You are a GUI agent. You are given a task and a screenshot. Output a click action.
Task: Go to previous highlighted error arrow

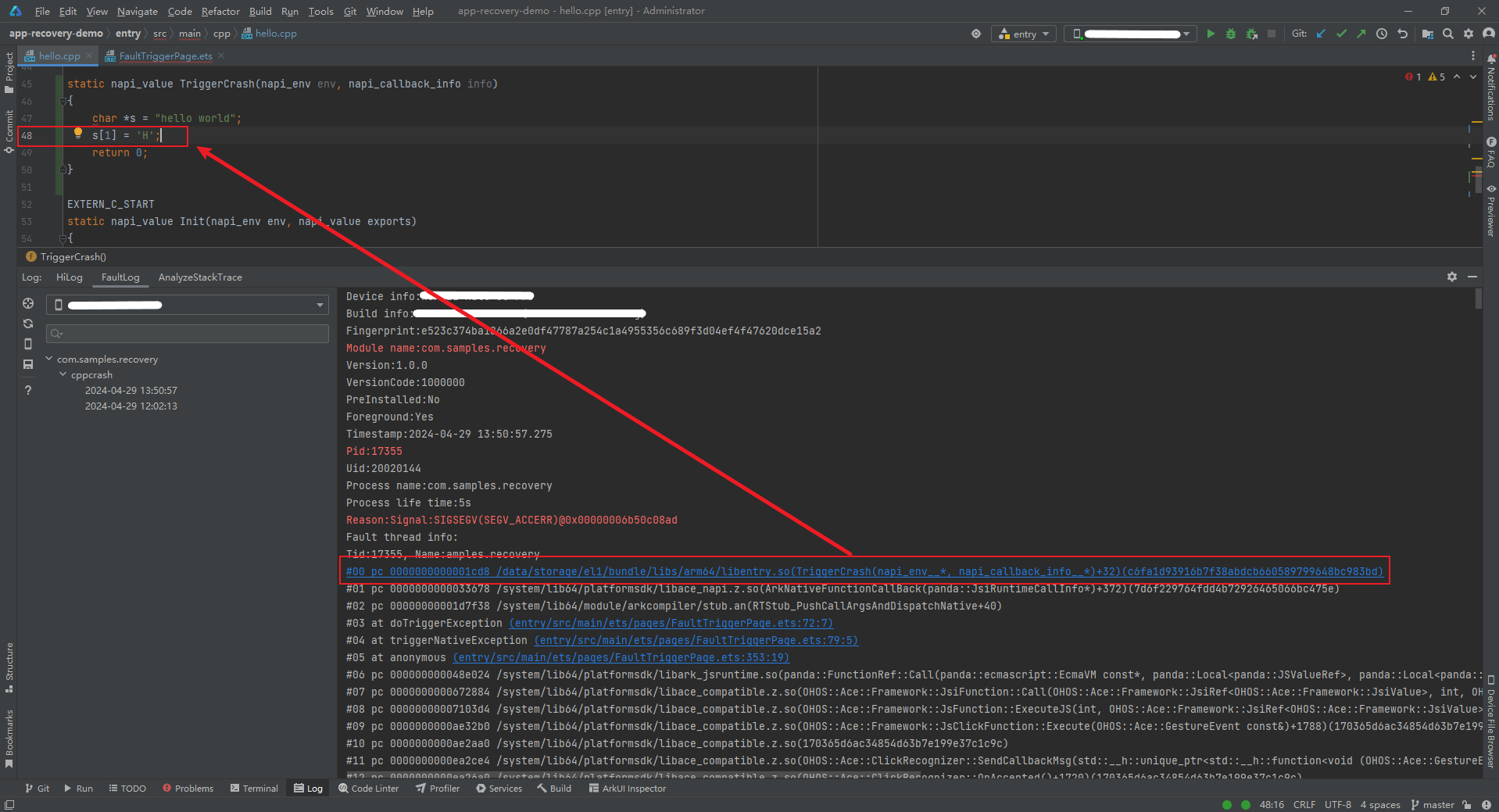click(1457, 77)
